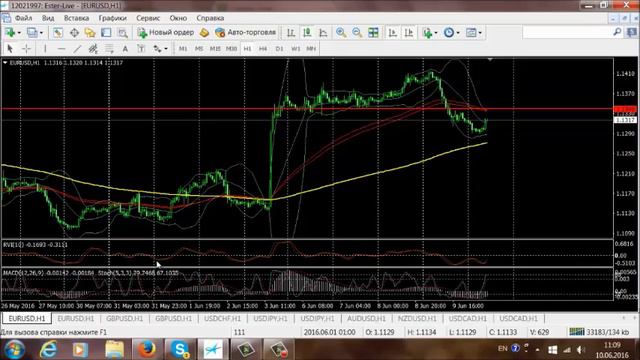The width and height of the screenshot is (640, 360).
Task: Show the Navigator panel icon
Action: [x=90, y=33]
